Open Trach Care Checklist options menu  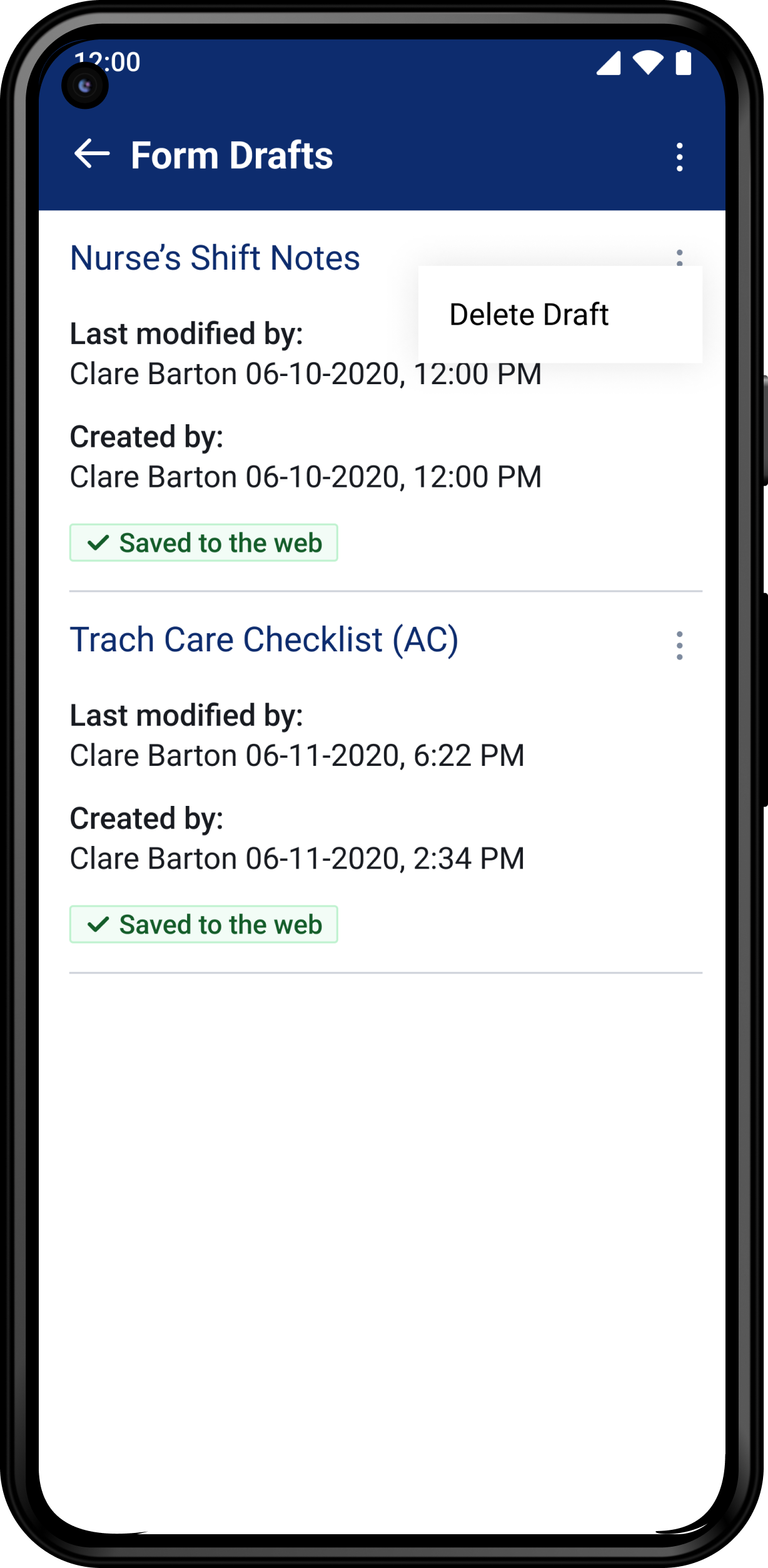pyautogui.click(x=679, y=645)
